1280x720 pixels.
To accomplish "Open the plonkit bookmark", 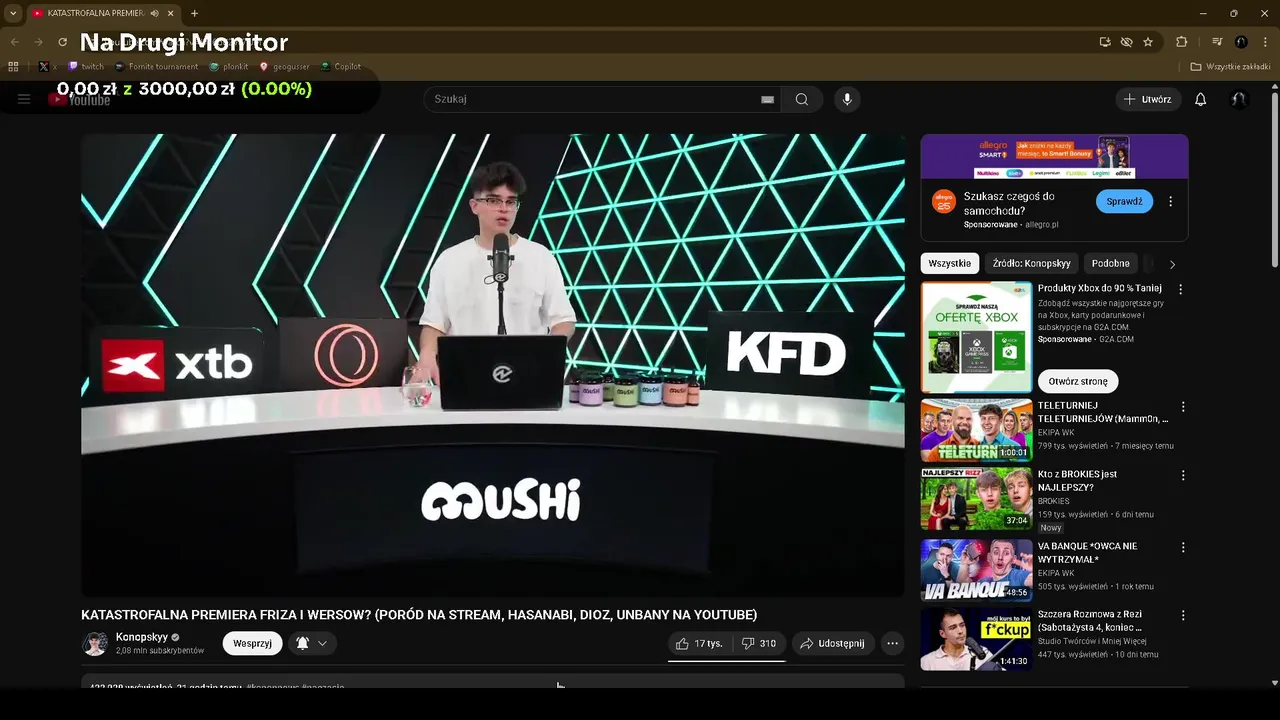I will [x=229, y=67].
